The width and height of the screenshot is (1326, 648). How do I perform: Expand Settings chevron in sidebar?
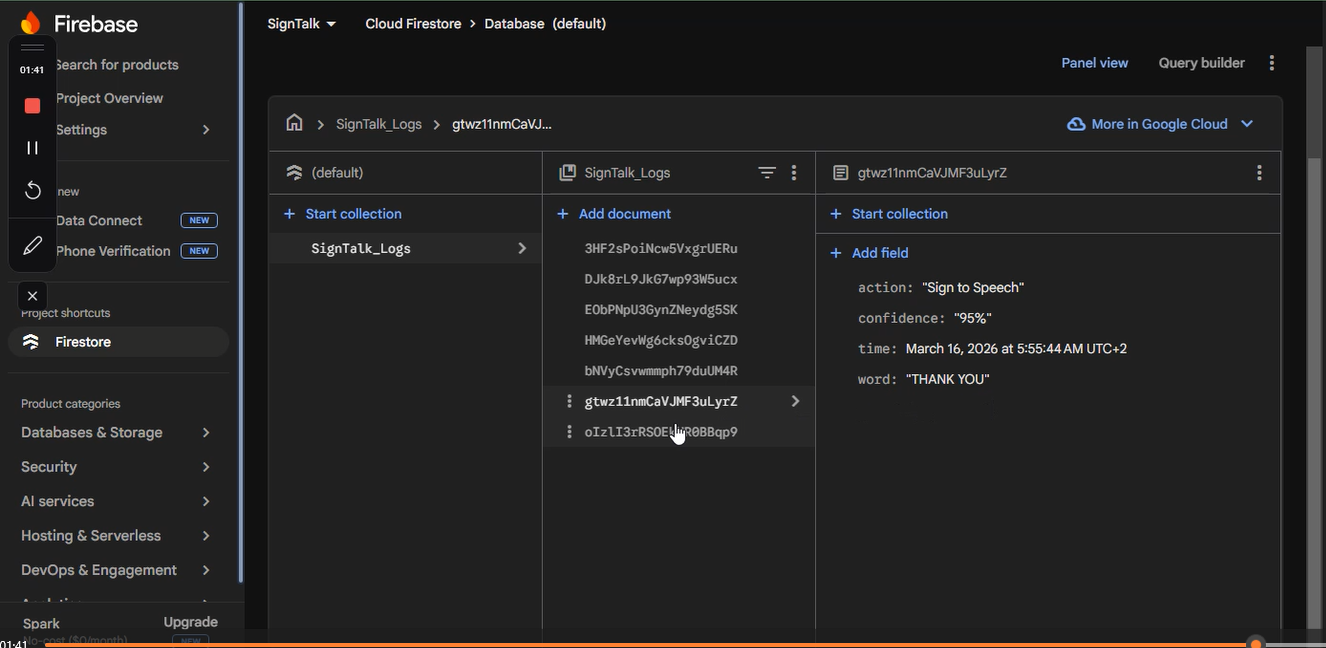[x=206, y=130]
